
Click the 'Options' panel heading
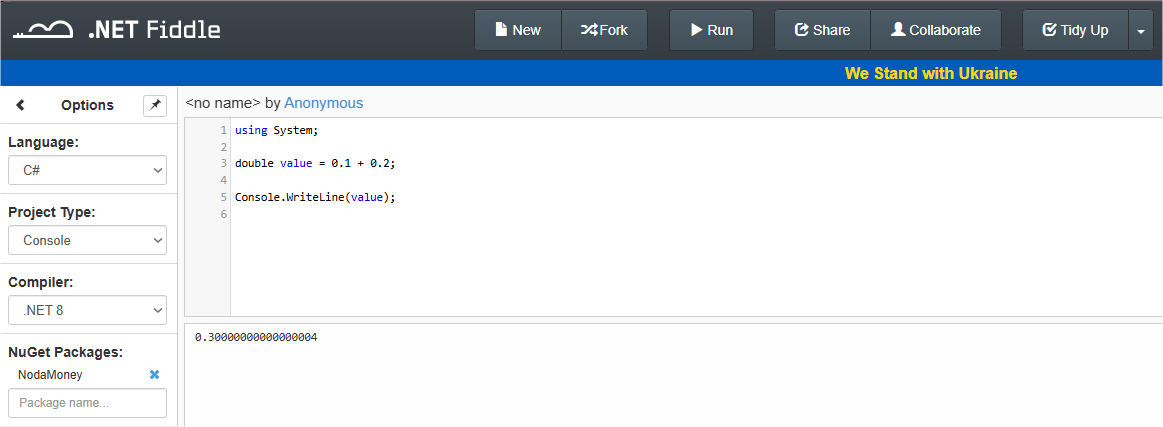point(88,105)
